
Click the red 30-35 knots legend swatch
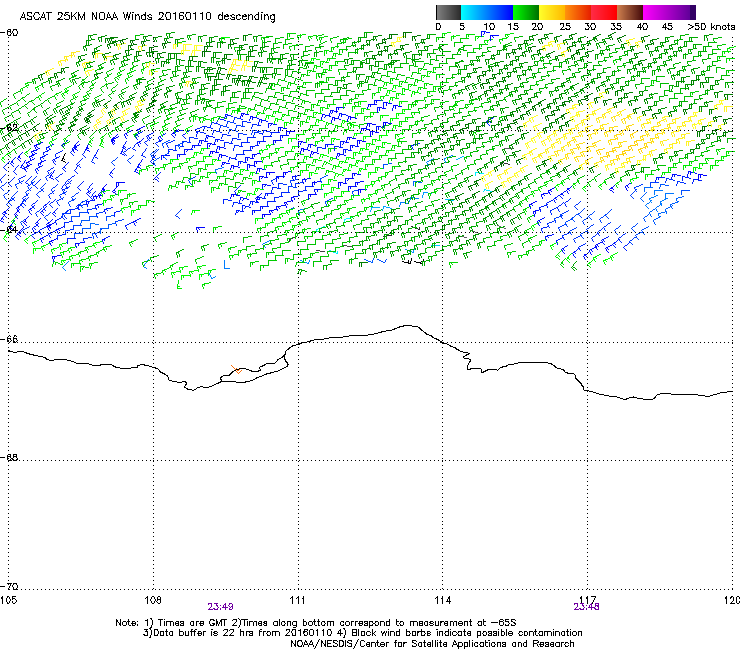click(604, 12)
